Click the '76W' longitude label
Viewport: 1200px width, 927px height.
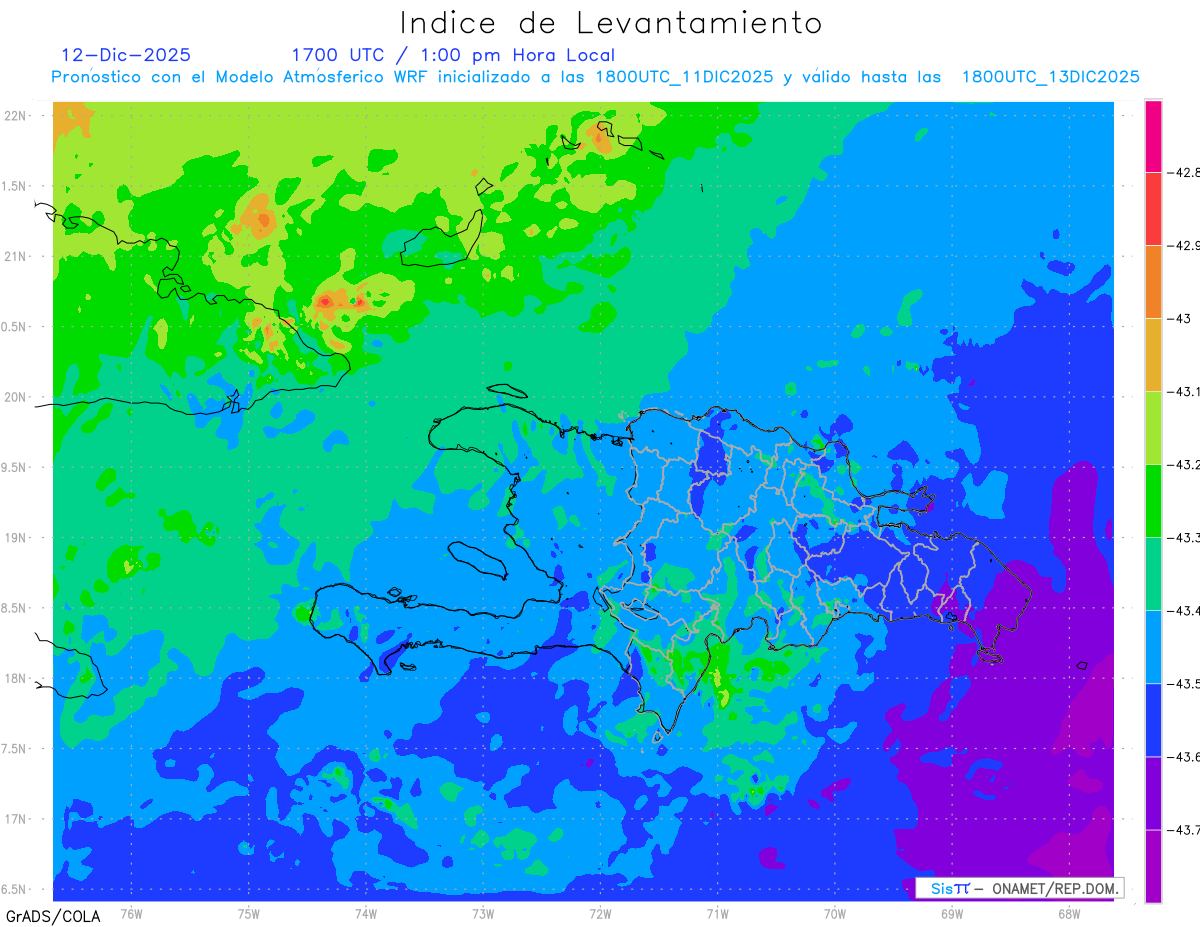pos(131,913)
